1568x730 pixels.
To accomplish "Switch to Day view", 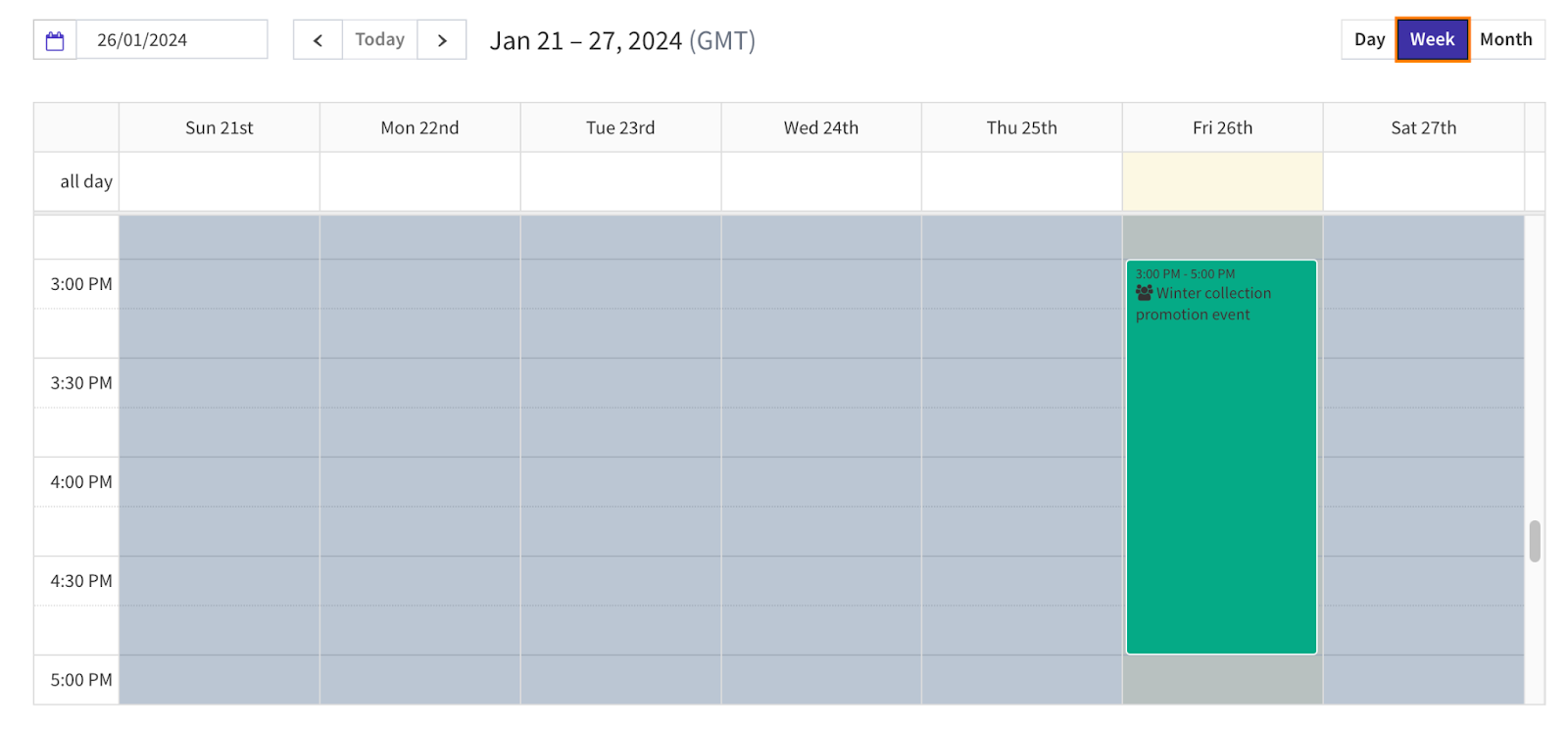I will coord(1369,39).
